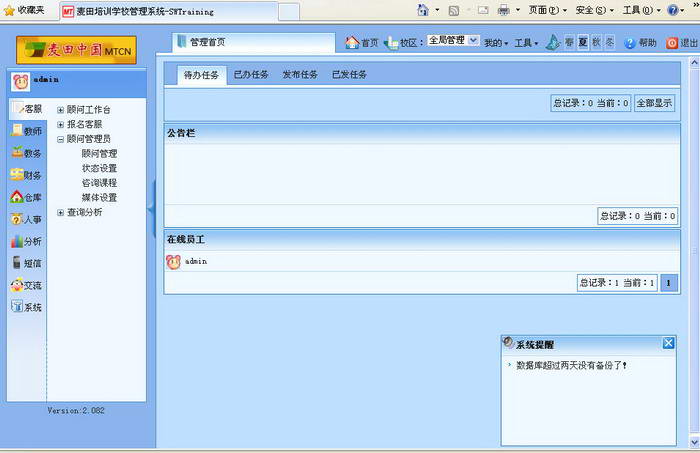Open the 交流 (Communication) sidebar module
Viewport: 700px width, 453px height.
click(26, 285)
